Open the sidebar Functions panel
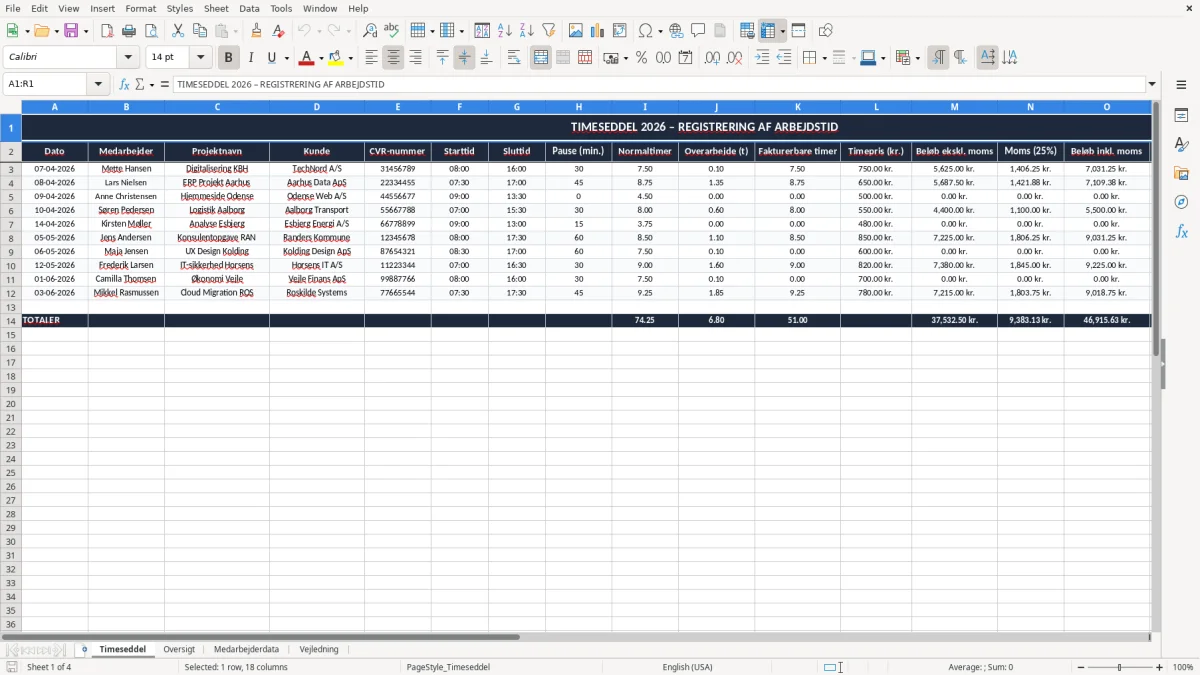 coord(1181,231)
